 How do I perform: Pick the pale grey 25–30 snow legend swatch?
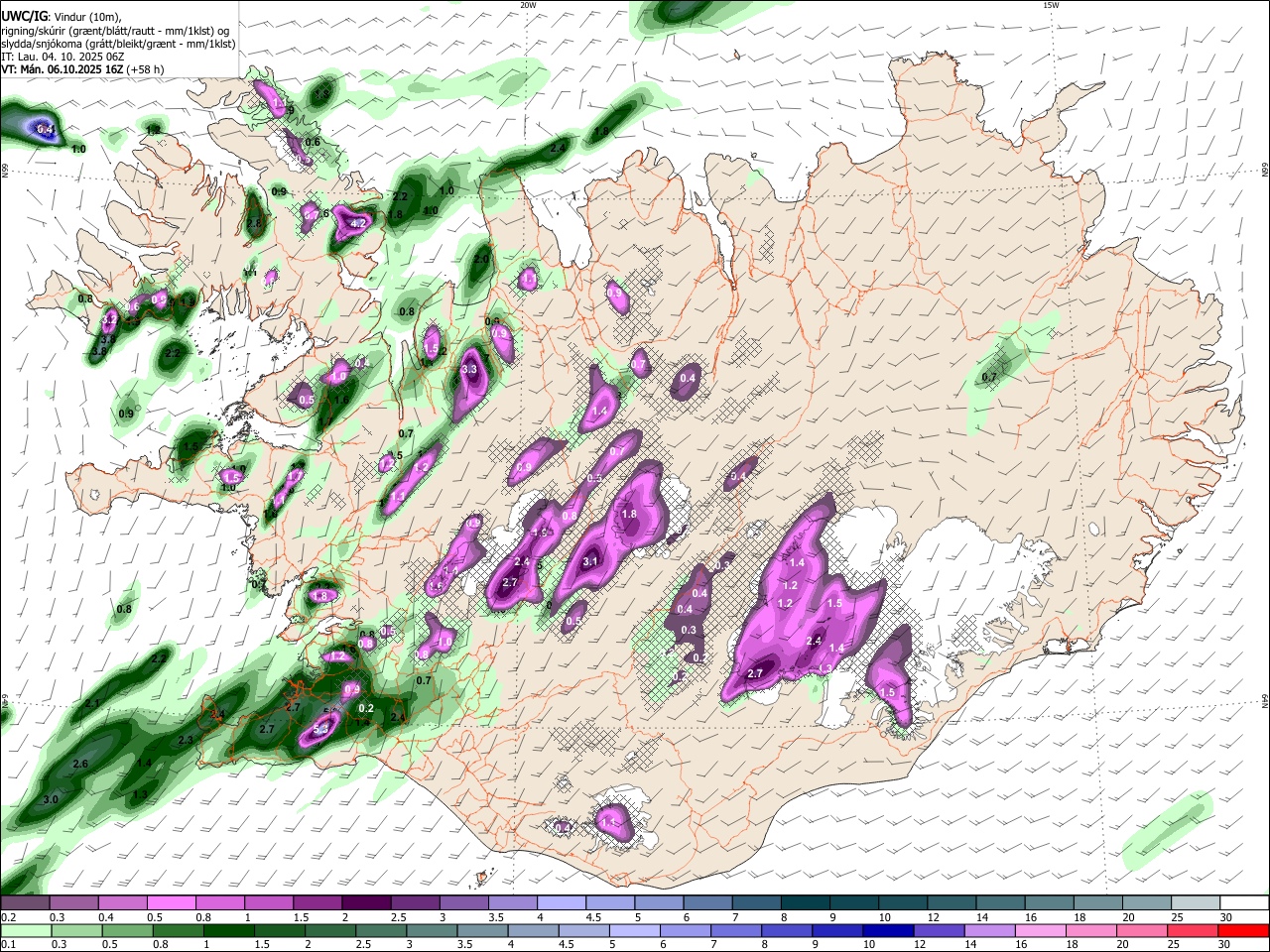(1197, 903)
